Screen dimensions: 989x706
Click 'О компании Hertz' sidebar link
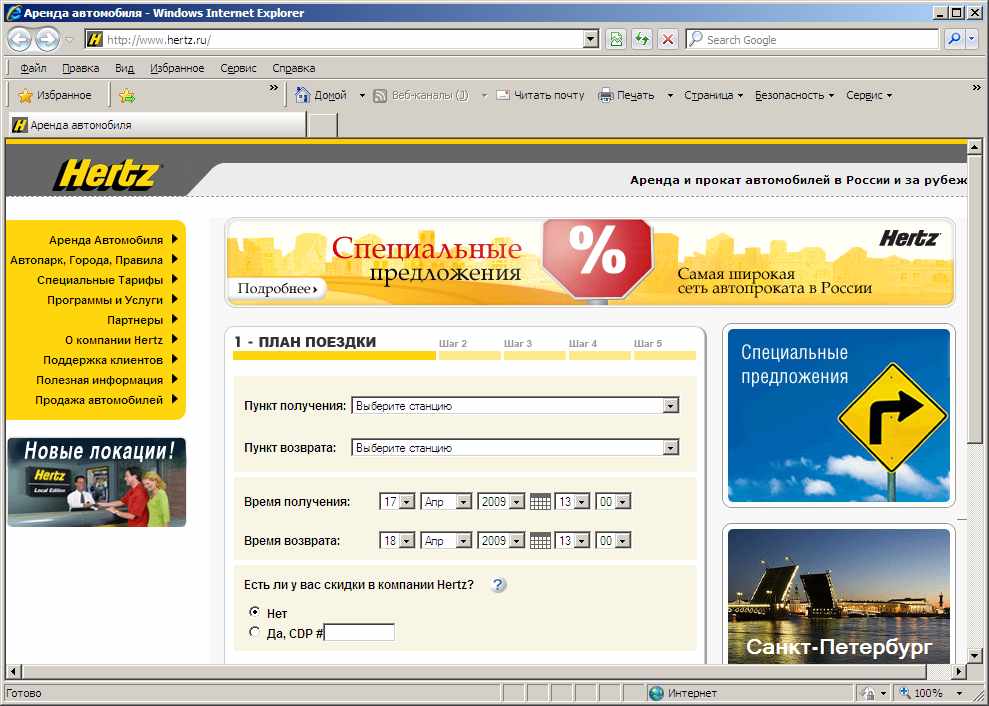click(114, 340)
